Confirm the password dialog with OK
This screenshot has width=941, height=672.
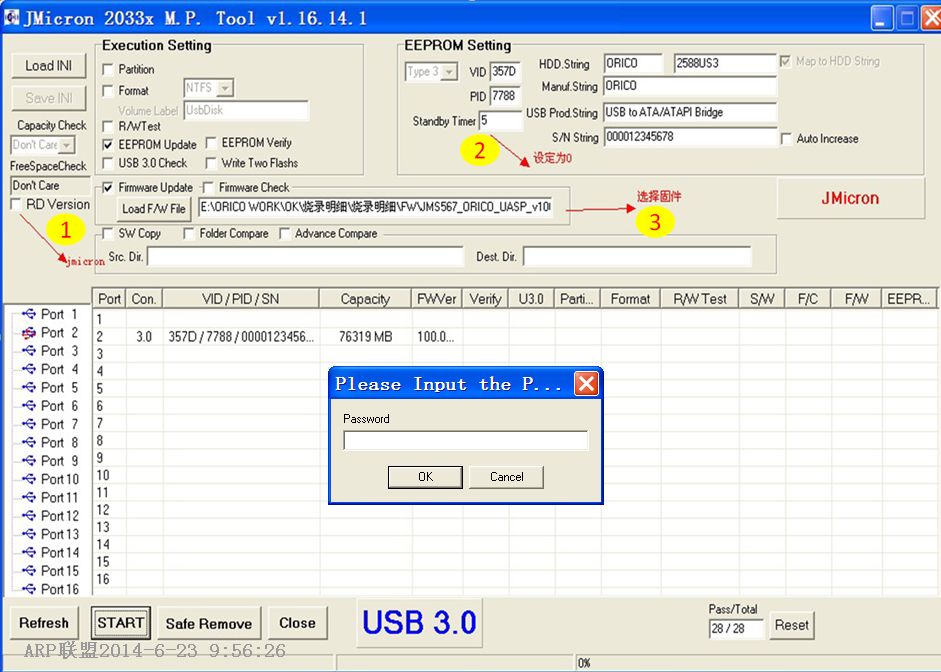click(425, 477)
